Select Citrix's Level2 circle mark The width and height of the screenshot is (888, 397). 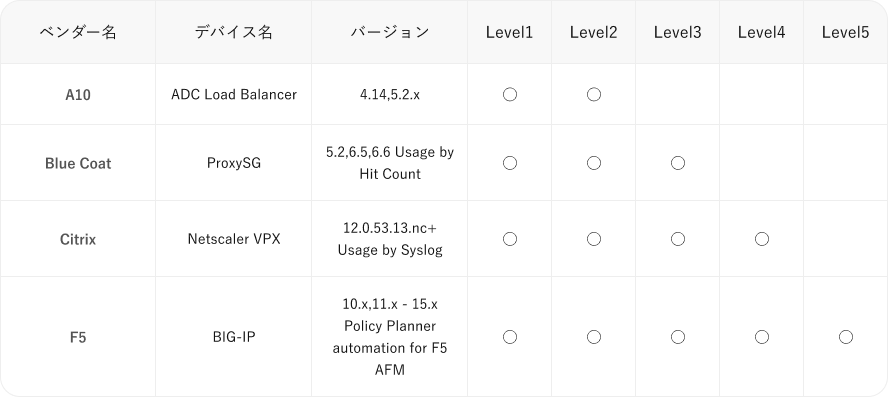coord(594,239)
